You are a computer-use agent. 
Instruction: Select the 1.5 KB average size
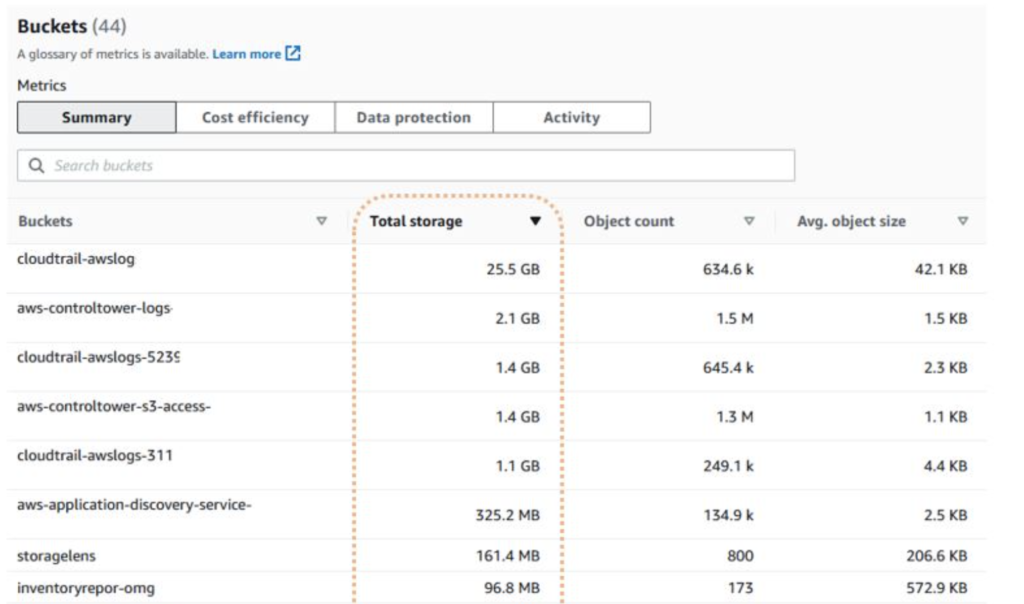tap(946, 319)
